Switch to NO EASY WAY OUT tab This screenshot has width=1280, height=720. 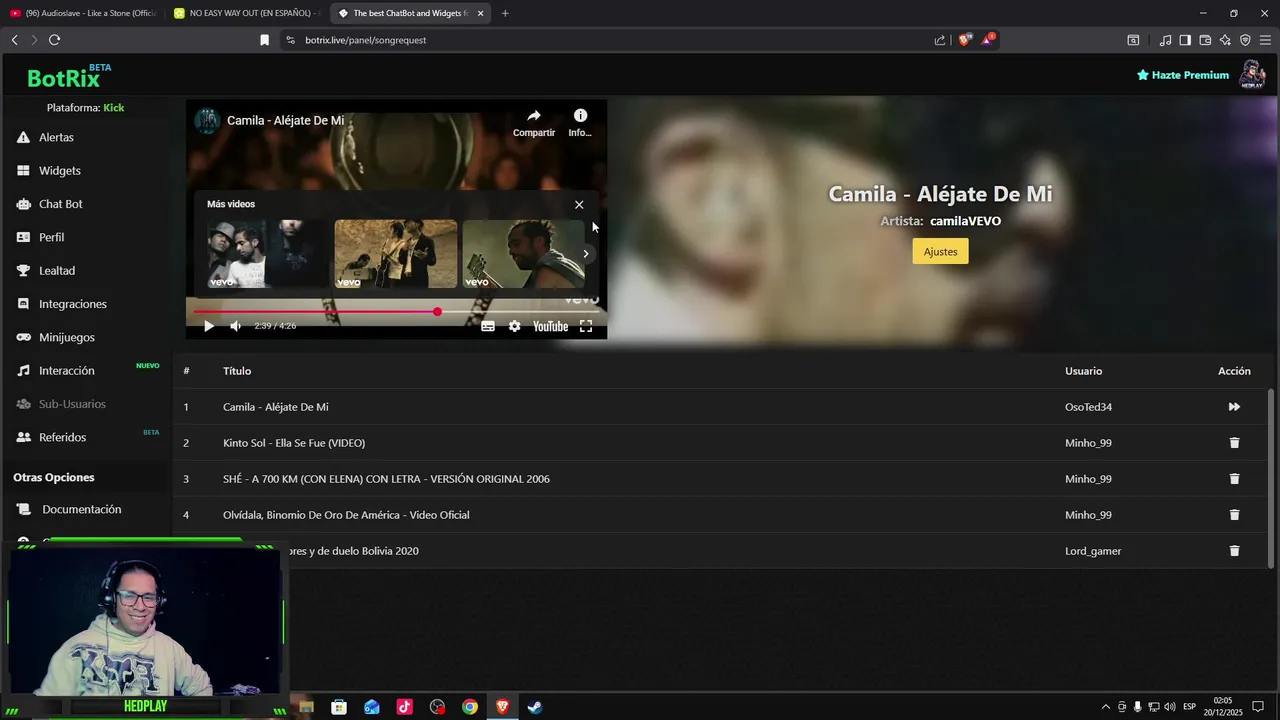[246, 13]
